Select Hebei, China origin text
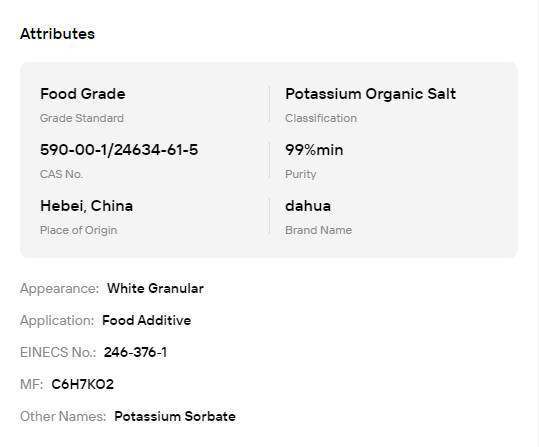The width and height of the screenshot is (539, 447). point(87,206)
